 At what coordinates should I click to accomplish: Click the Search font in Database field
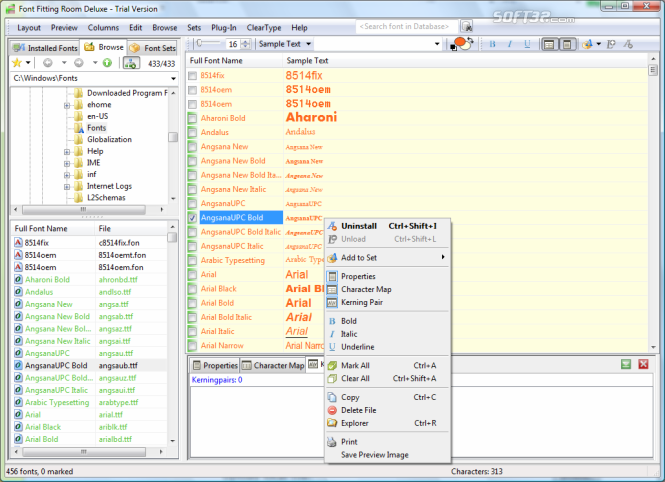click(x=407, y=26)
